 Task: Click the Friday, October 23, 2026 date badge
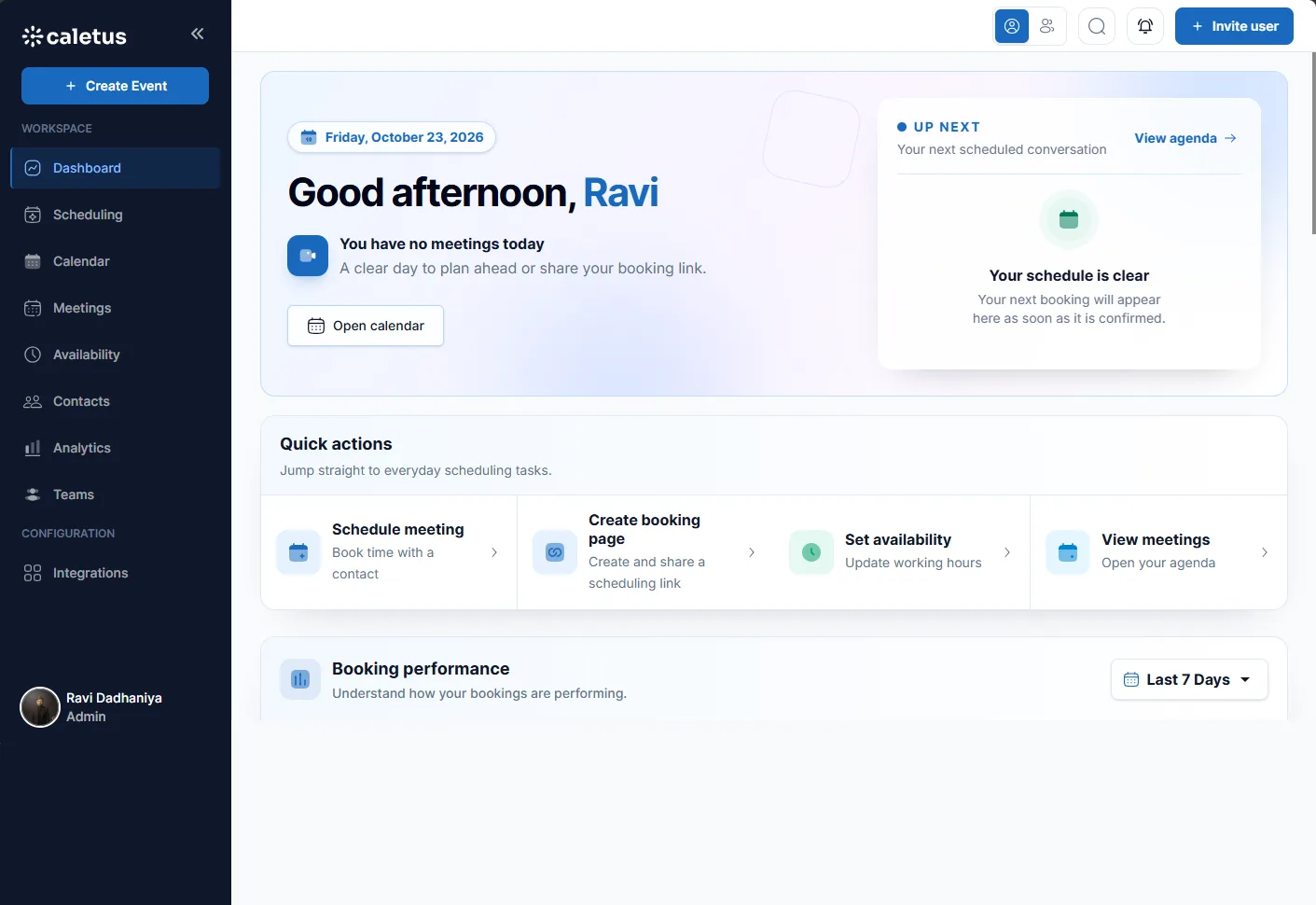pos(392,137)
